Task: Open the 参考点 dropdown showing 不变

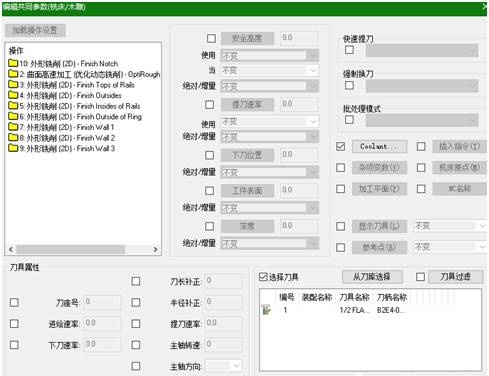Action: (449, 247)
